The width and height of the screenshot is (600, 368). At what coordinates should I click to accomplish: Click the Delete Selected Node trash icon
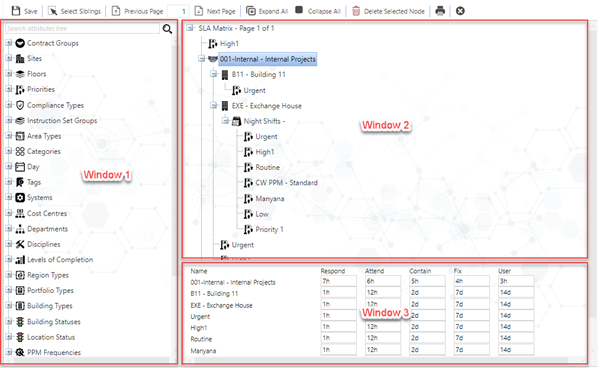pos(356,11)
